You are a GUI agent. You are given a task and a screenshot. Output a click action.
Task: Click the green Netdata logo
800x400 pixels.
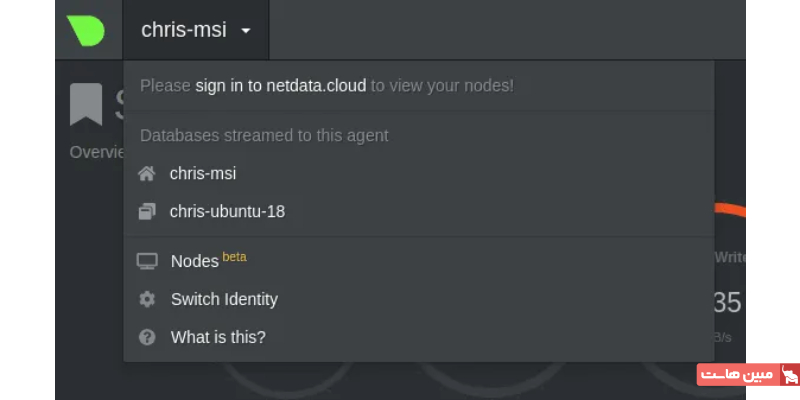tap(86, 30)
